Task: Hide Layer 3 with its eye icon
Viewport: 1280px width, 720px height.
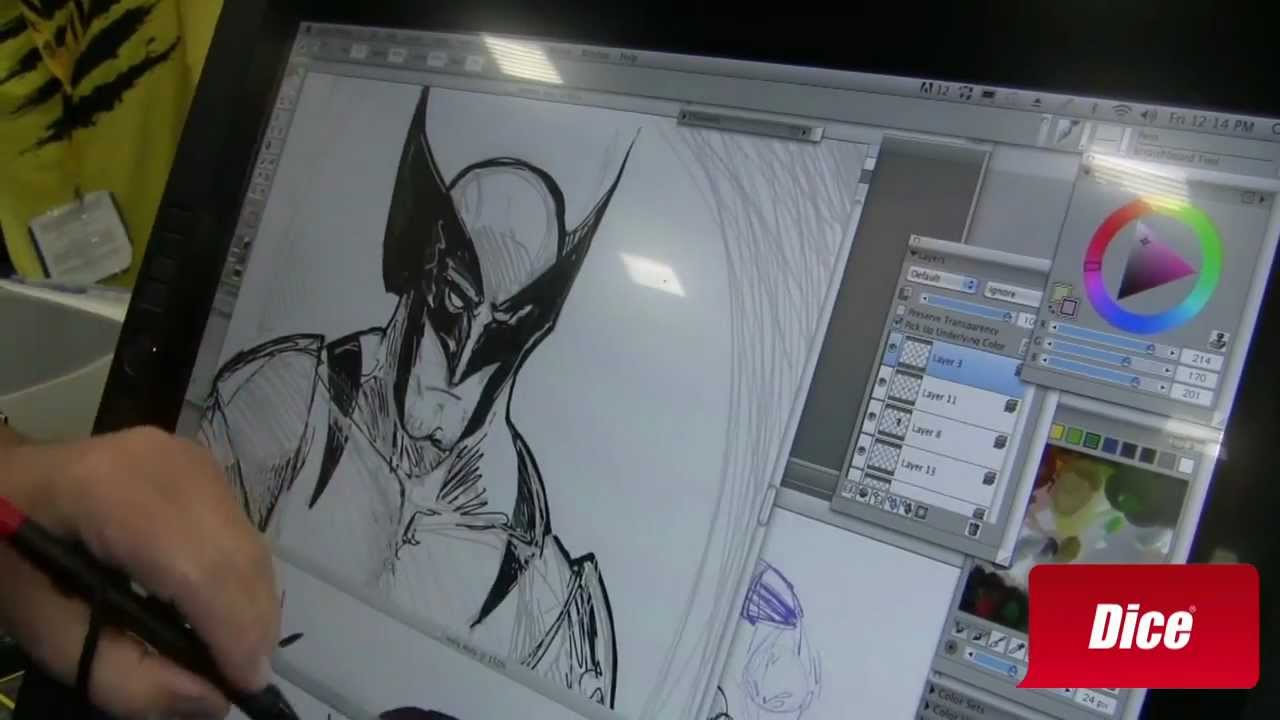Action: pos(892,346)
